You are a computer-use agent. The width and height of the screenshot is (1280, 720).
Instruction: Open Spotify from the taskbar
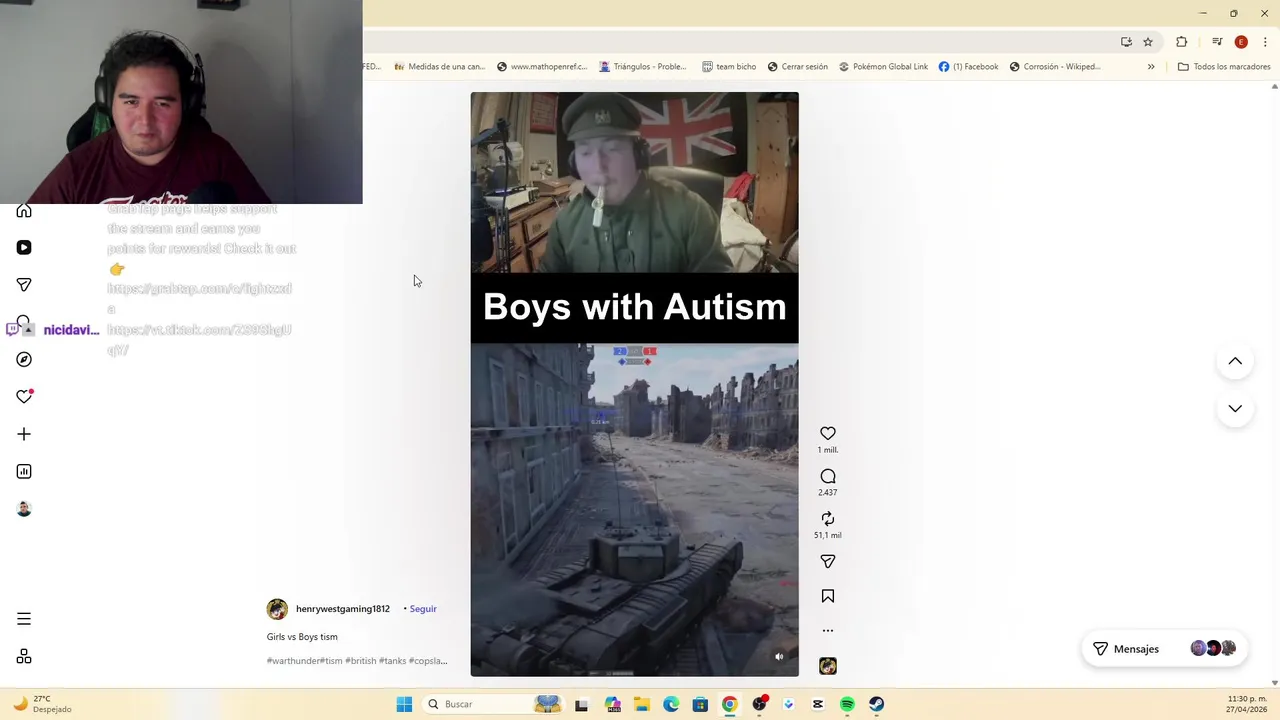click(x=847, y=704)
